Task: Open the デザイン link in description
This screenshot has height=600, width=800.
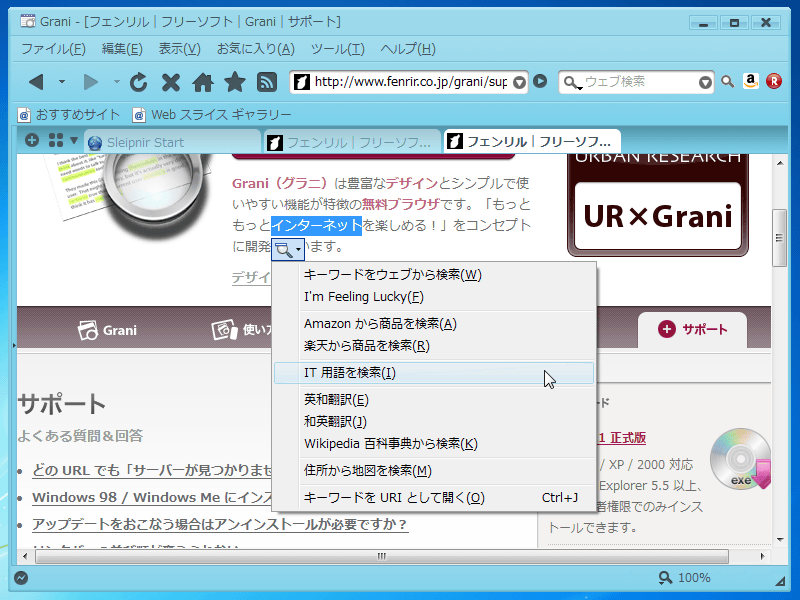Action: (x=412, y=183)
